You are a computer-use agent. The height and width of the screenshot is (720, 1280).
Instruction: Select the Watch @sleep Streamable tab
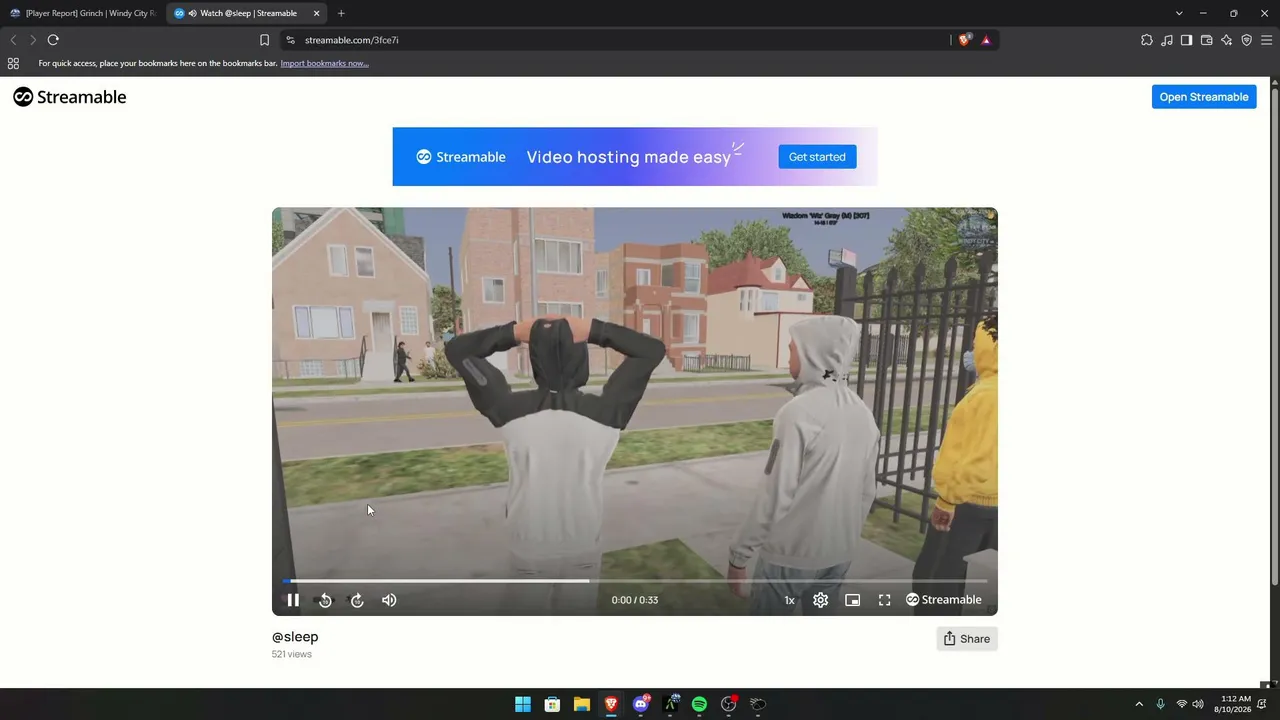pyautogui.click(x=248, y=13)
